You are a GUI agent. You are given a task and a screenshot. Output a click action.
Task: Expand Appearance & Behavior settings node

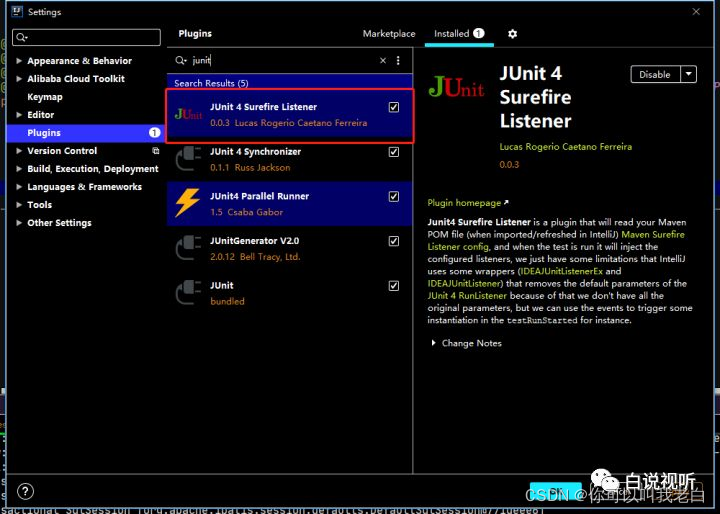coord(19,61)
